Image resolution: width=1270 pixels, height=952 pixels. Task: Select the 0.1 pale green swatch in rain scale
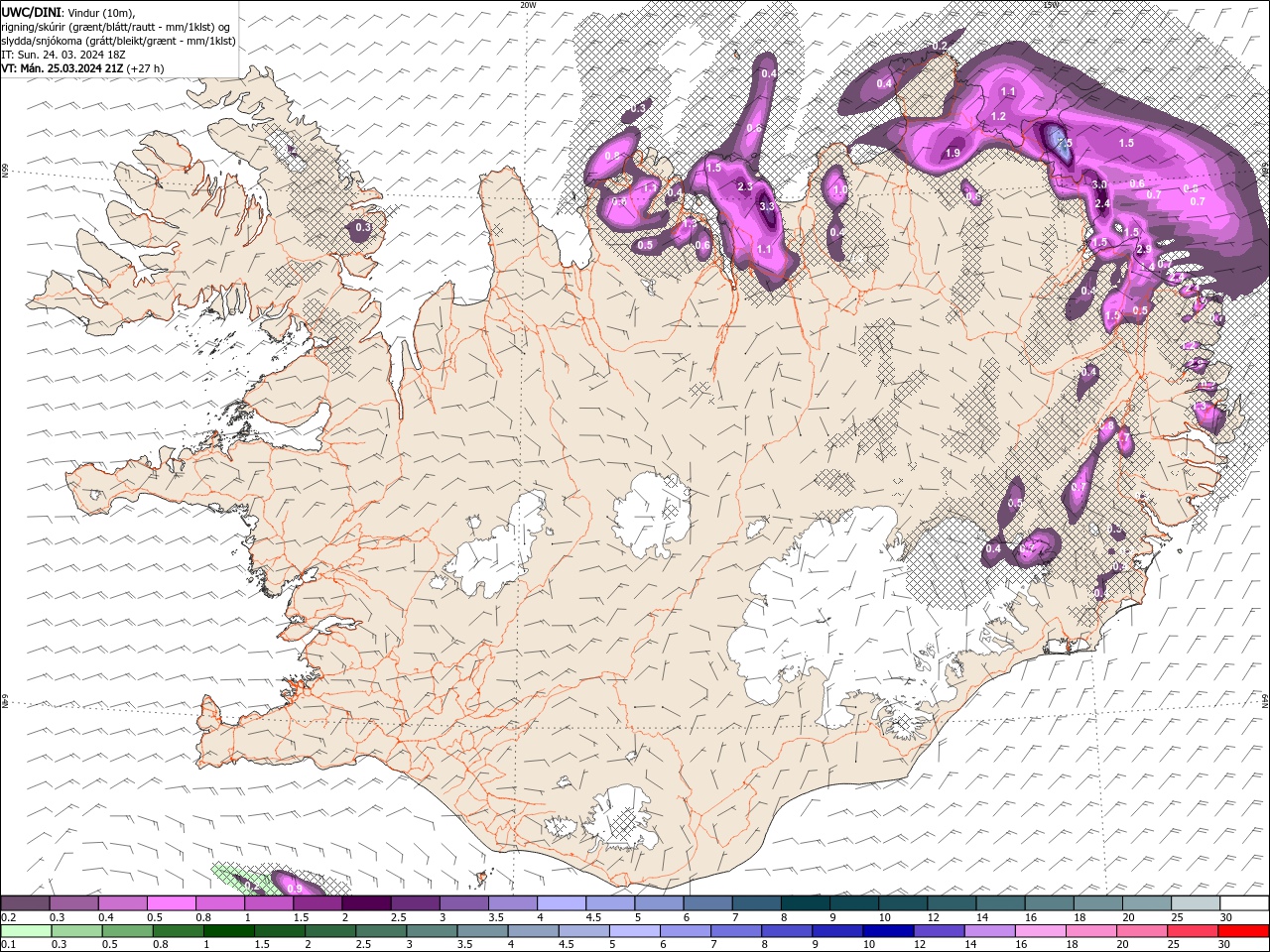click(27, 931)
